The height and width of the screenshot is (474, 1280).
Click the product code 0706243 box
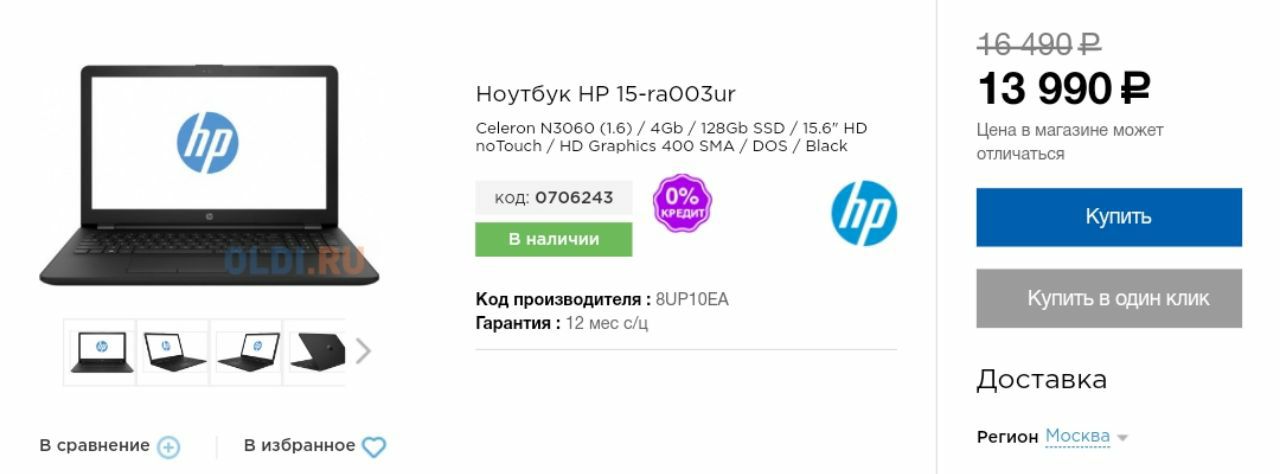point(554,197)
